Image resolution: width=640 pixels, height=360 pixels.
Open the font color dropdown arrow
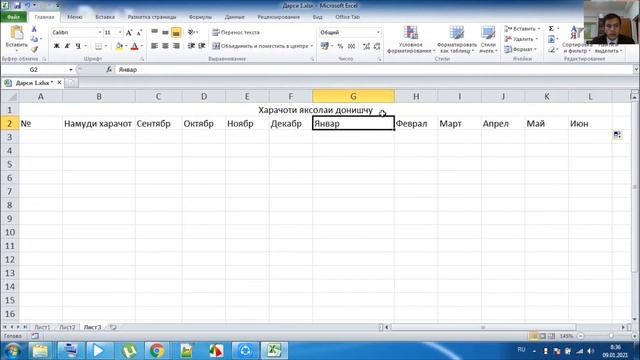tap(141, 46)
